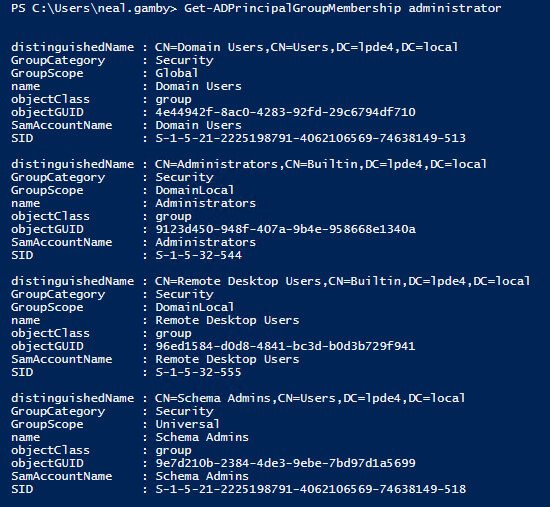The height and width of the screenshot is (507, 550).
Task: Click the Administrators objectGUID starting 9123d450
Action: point(286,229)
